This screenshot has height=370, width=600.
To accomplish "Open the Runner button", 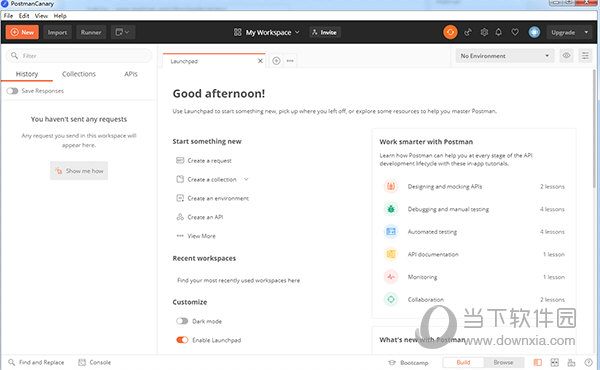I will tap(91, 32).
